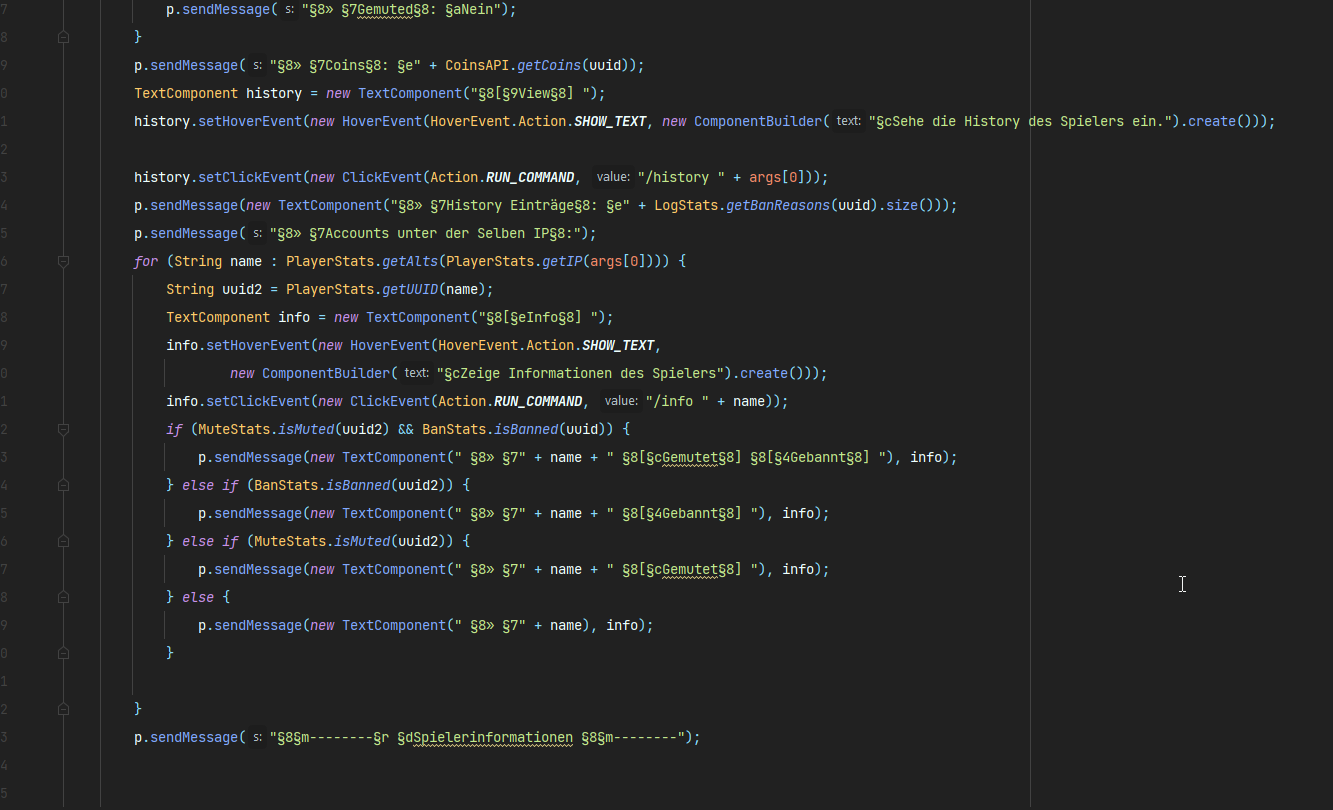This screenshot has height=810, width=1333.
Task: Click fold marker beside first closing brace
Action: [x=64, y=37]
